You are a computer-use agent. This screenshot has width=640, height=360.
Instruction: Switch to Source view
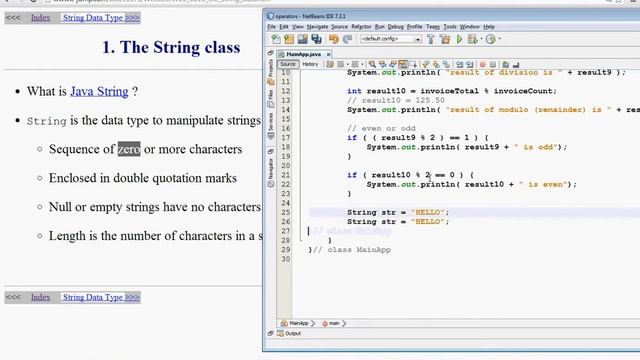[x=288, y=64]
